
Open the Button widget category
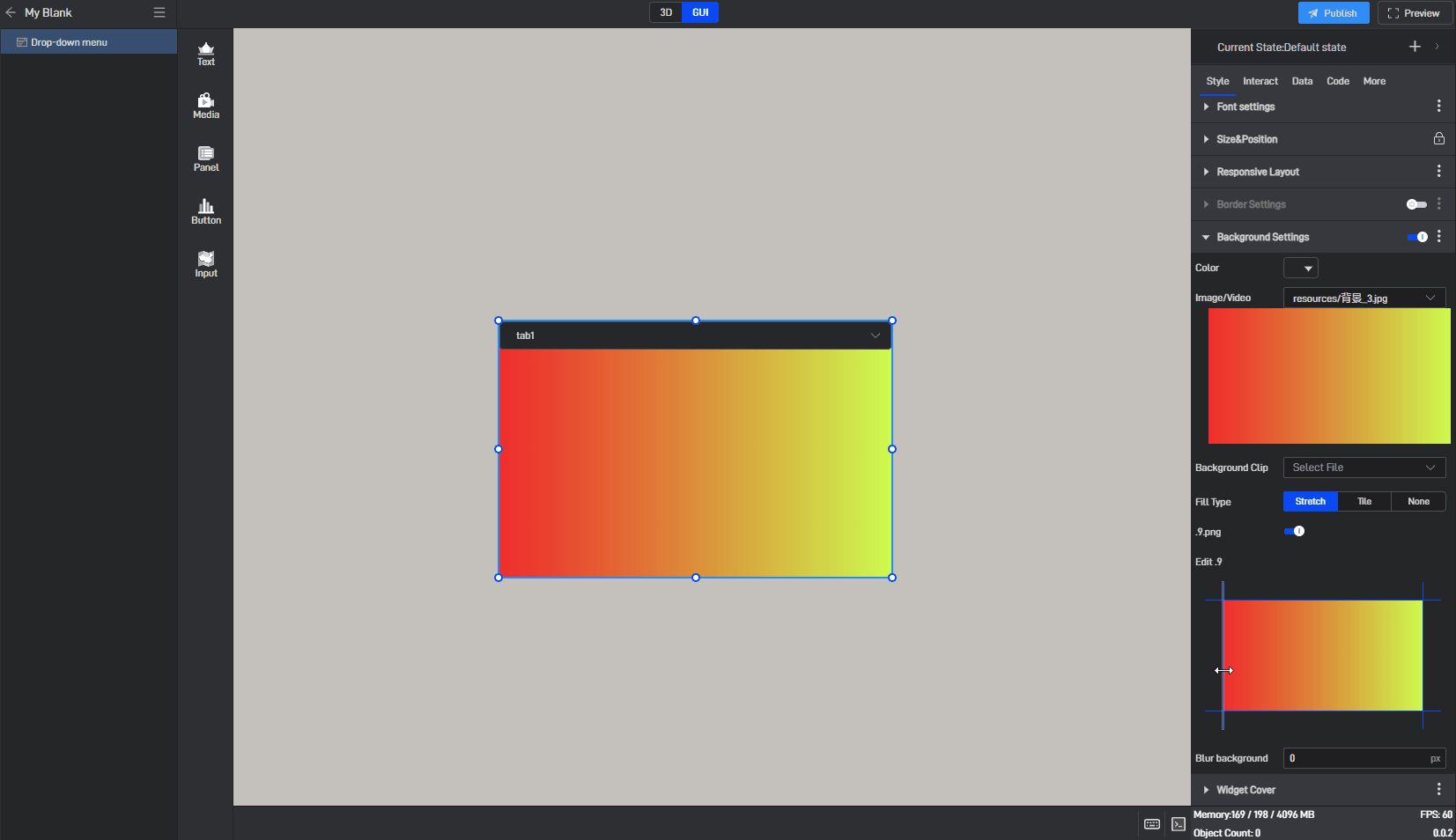tap(206, 212)
